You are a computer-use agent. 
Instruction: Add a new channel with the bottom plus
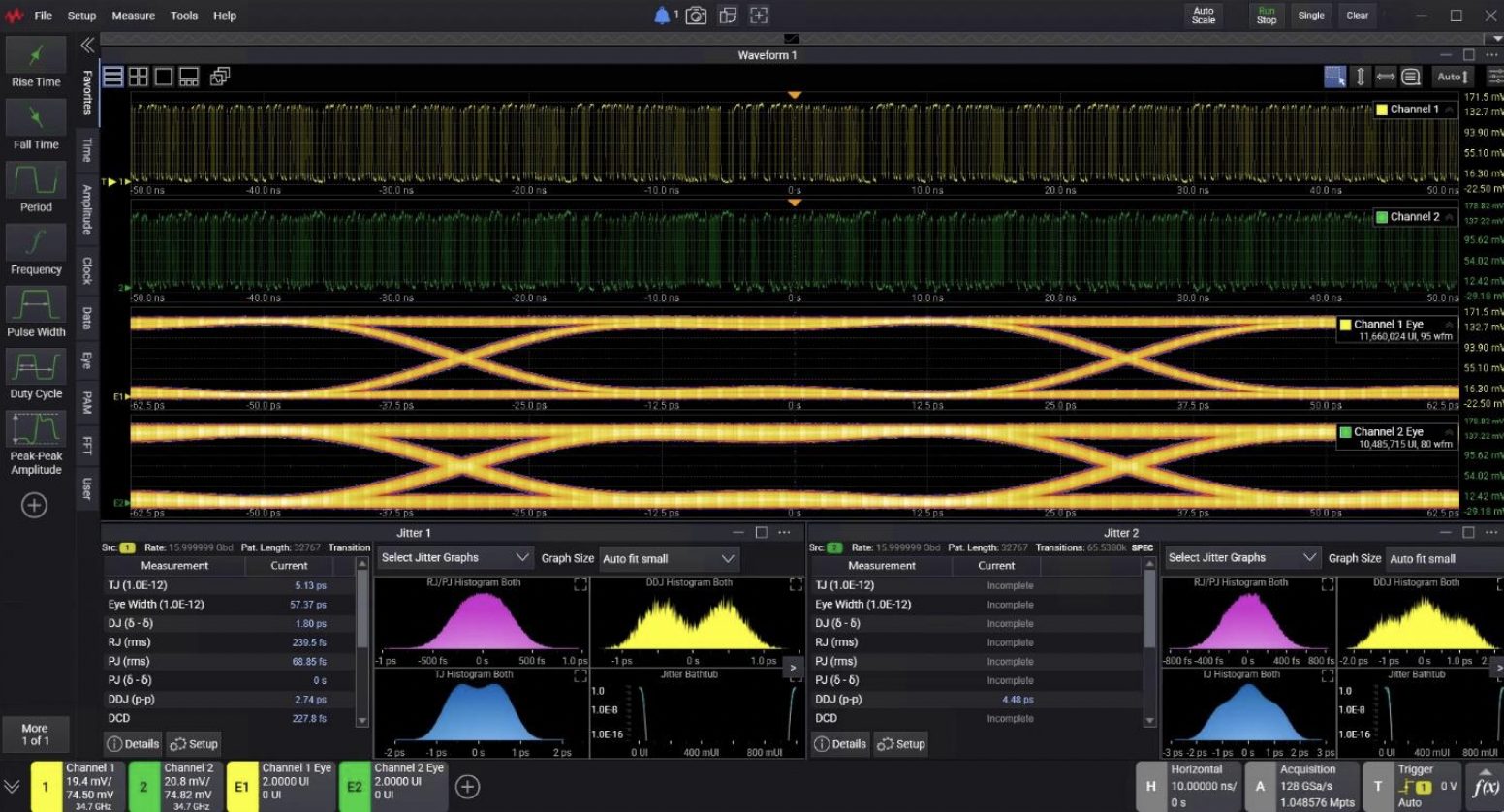[468, 787]
